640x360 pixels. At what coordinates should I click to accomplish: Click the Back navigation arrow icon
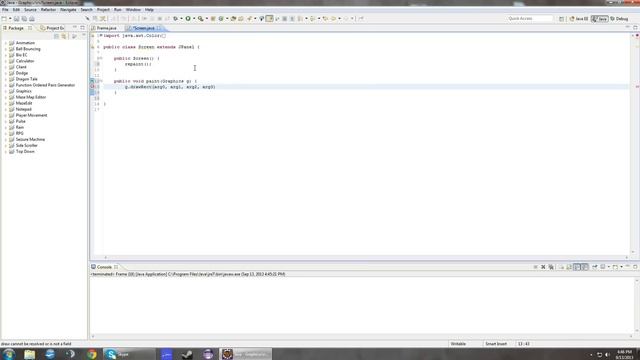pyautogui.click(x=333, y=19)
